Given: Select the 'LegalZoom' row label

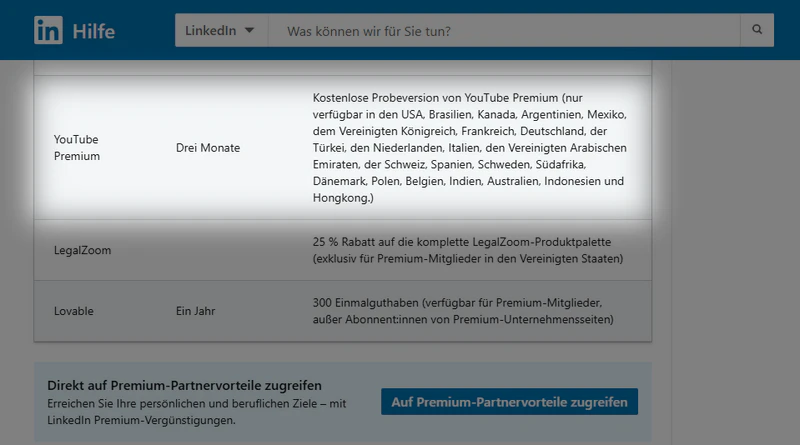Looking at the screenshot, I should pos(82,250).
